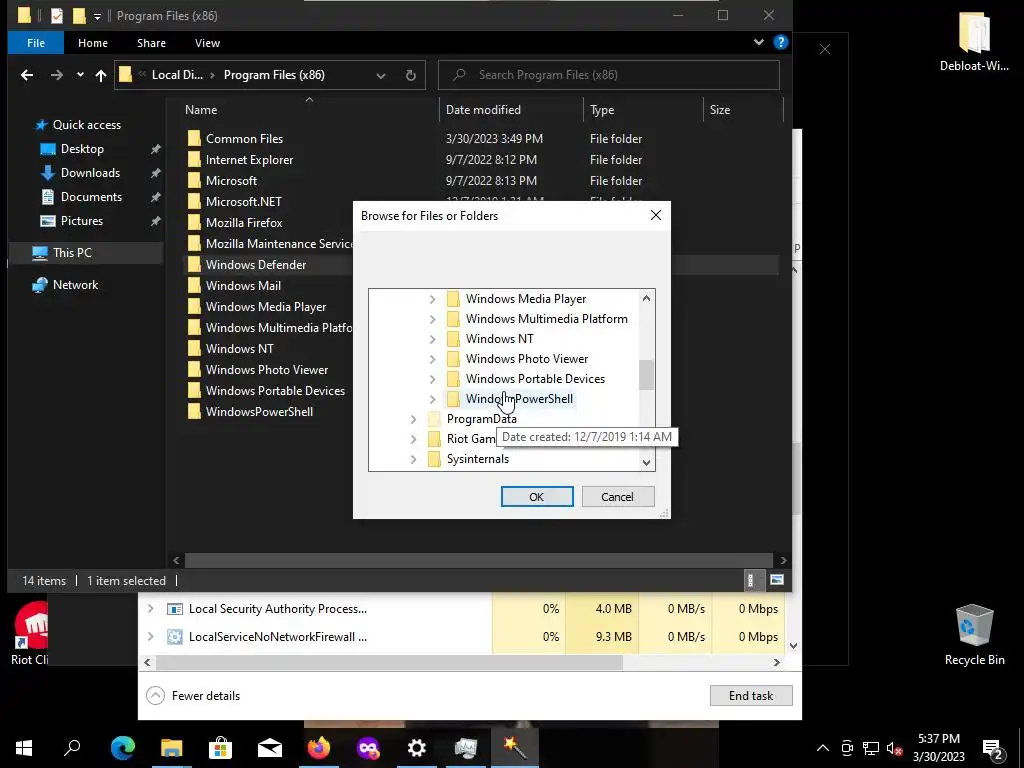Expand LocalServiceNoNetworkFirewall process row
Image resolution: width=1024 pixels, height=768 pixels.
click(x=151, y=637)
